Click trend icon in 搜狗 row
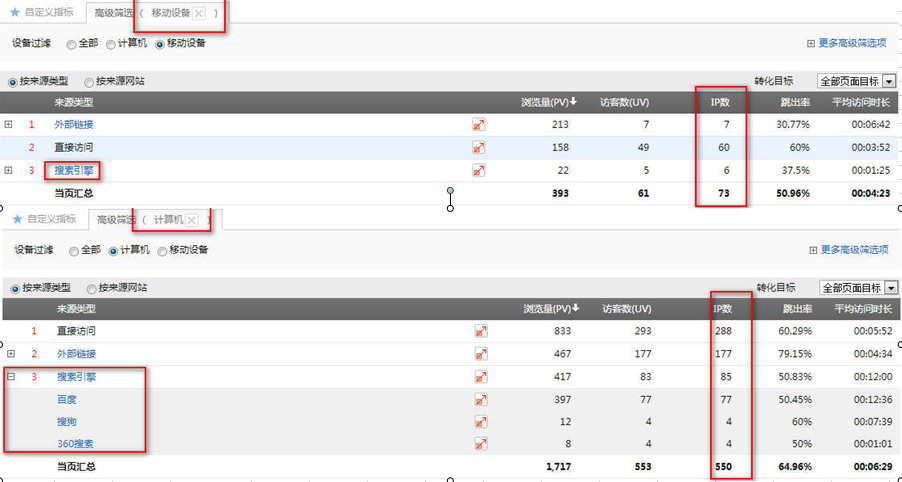 [x=479, y=422]
